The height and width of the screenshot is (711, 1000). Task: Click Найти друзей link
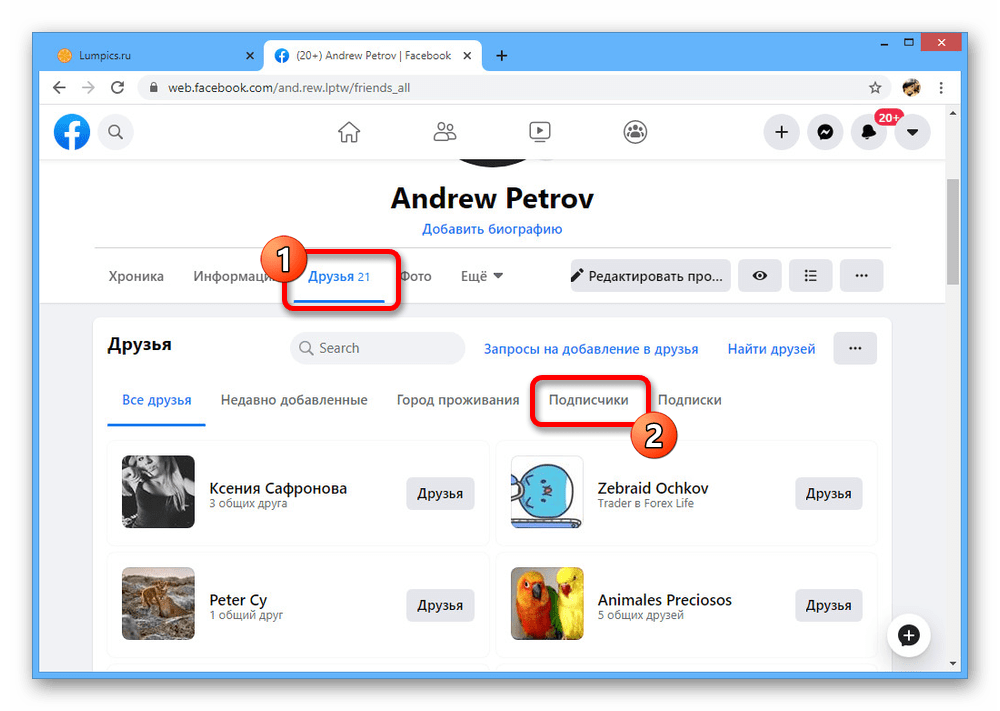tap(771, 349)
